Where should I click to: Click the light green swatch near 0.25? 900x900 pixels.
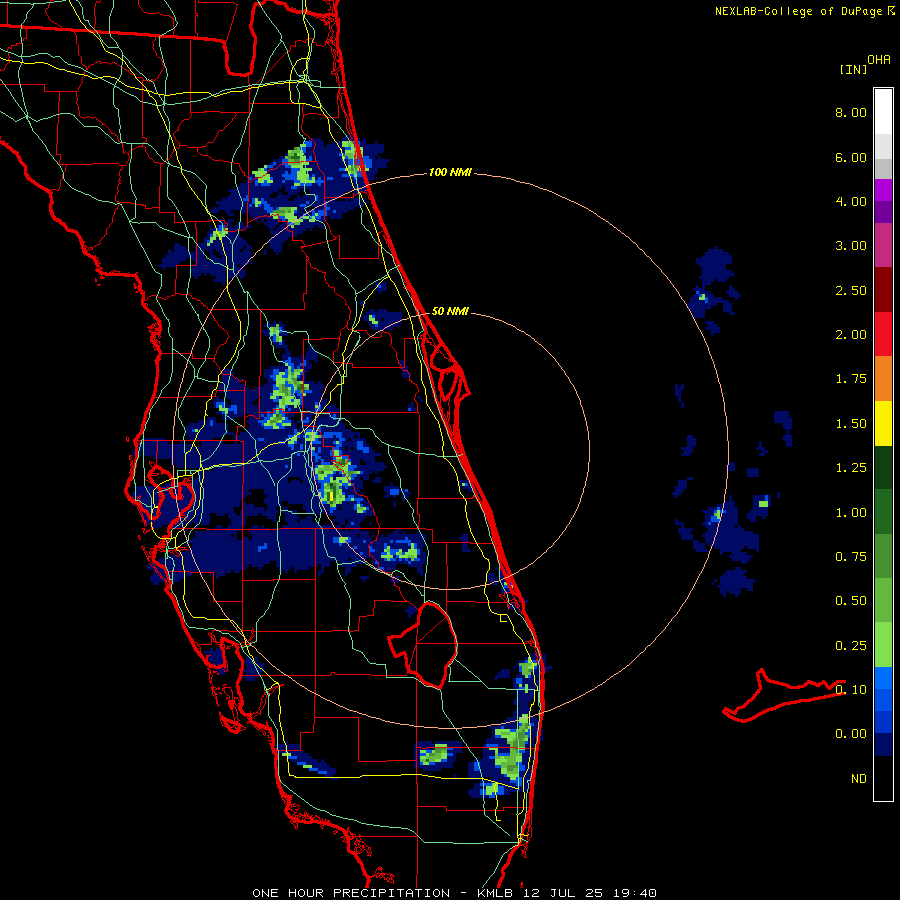(883, 645)
